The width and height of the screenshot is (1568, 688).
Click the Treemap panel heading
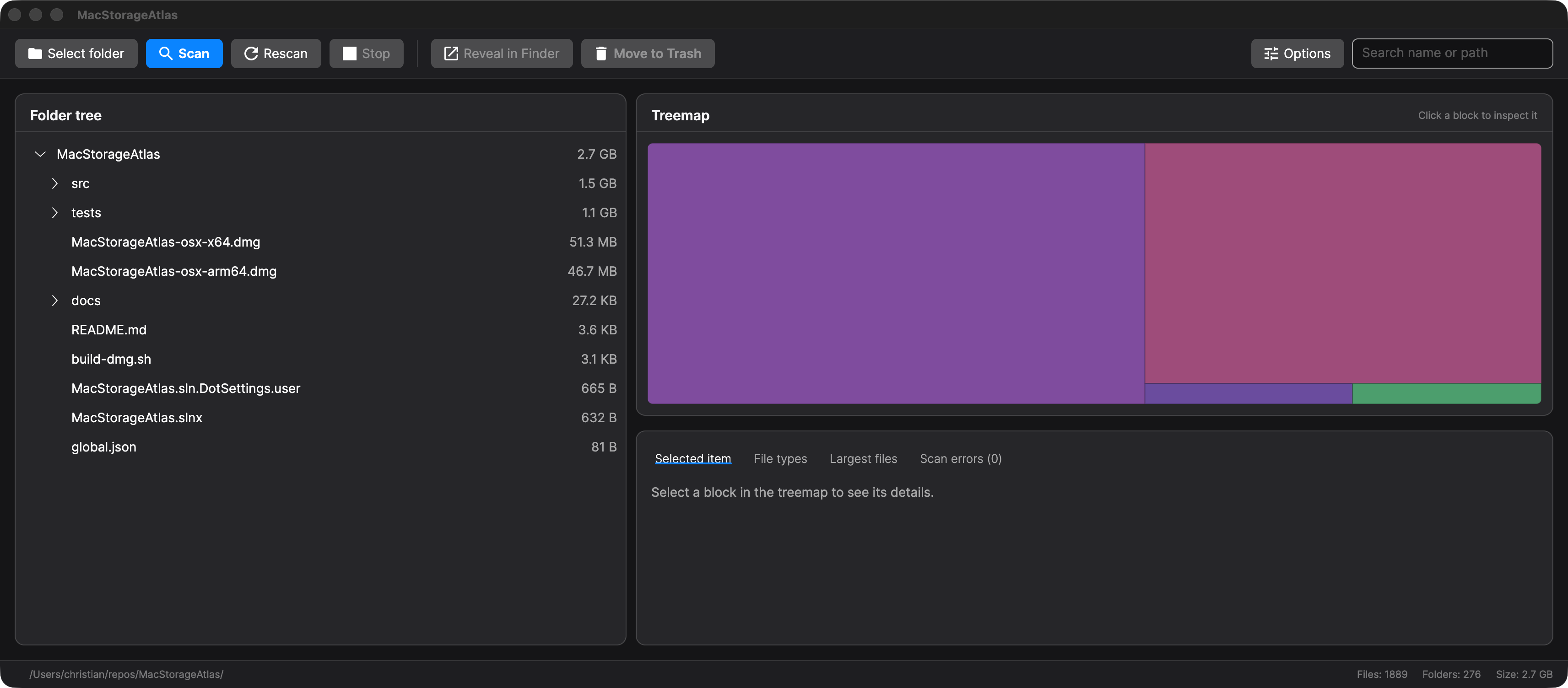pyautogui.click(x=680, y=115)
